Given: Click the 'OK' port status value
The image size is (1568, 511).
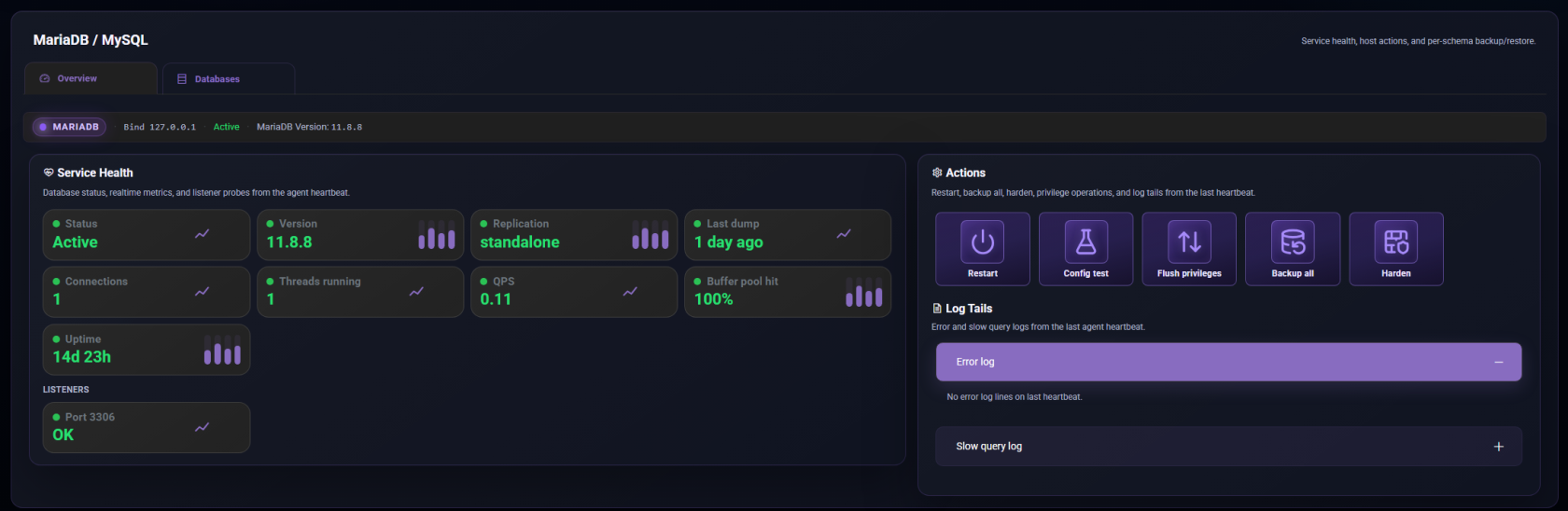Looking at the screenshot, I should 63,435.
